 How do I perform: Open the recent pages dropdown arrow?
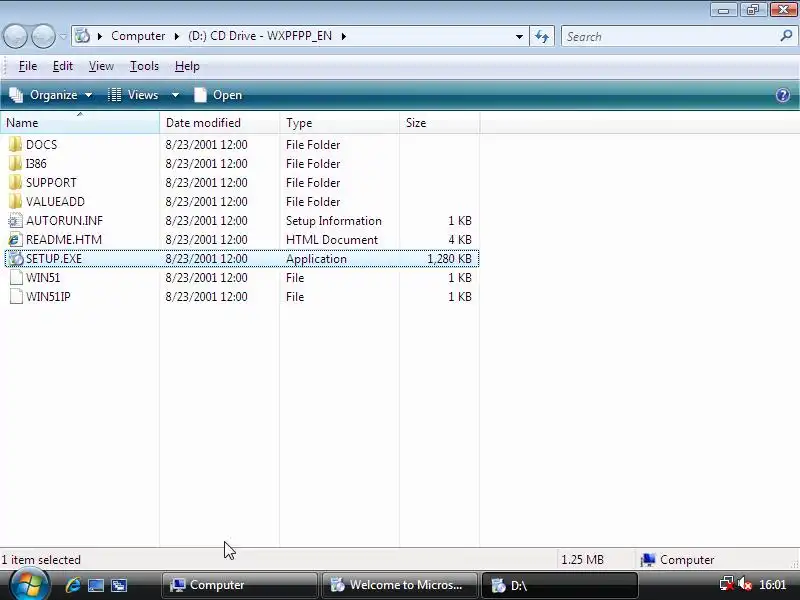pos(63,37)
